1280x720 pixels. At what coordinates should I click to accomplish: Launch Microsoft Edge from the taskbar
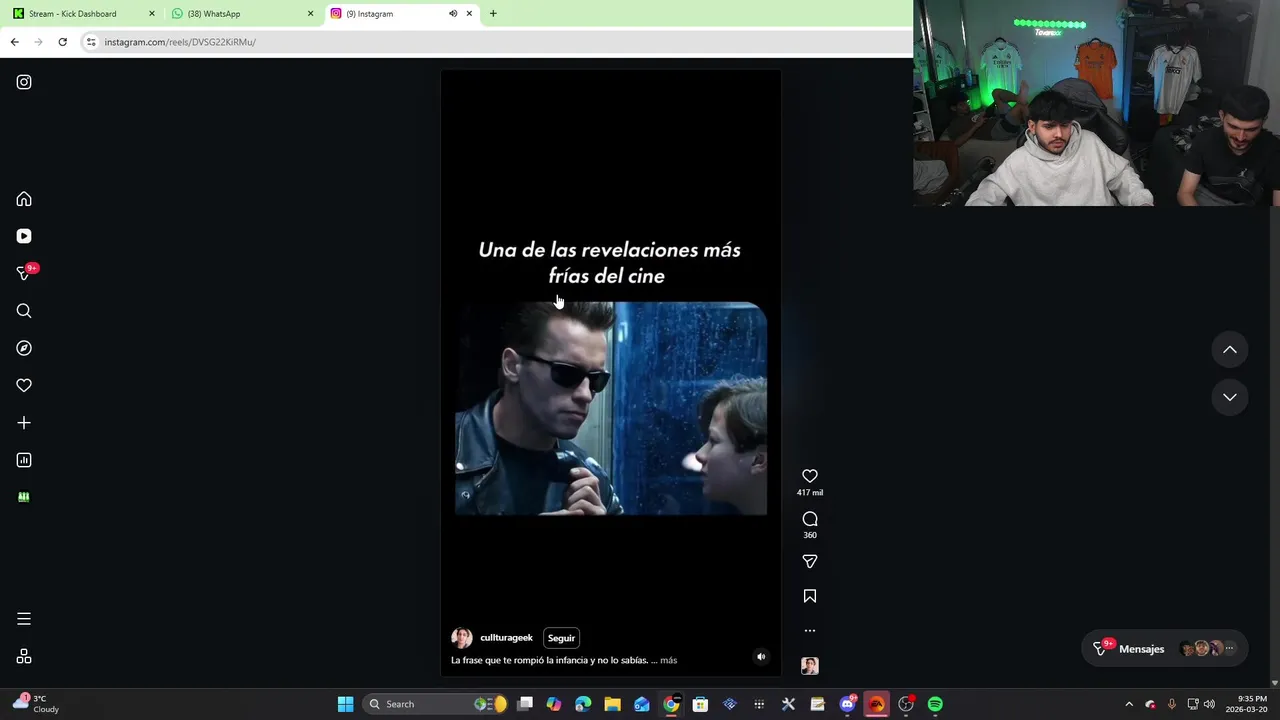(x=583, y=704)
